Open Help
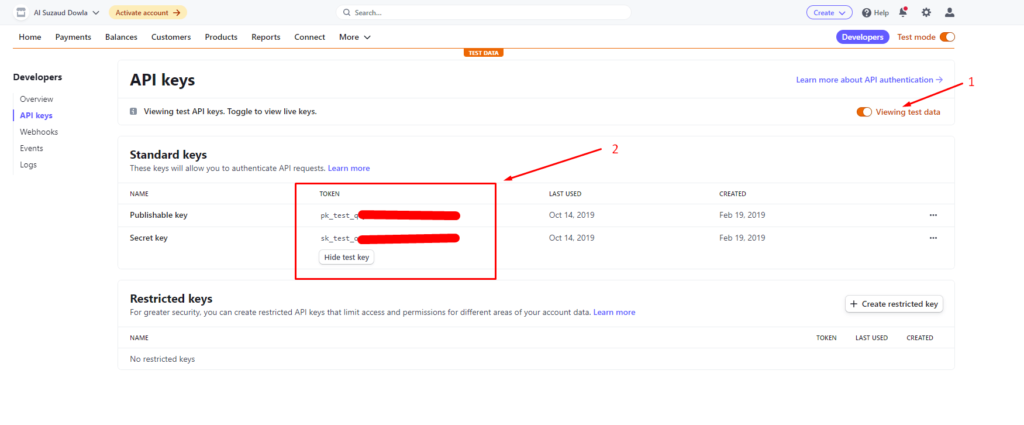The height and width of the screenshot is (425, 1024). pyautogui.click(x=875, y=12)
